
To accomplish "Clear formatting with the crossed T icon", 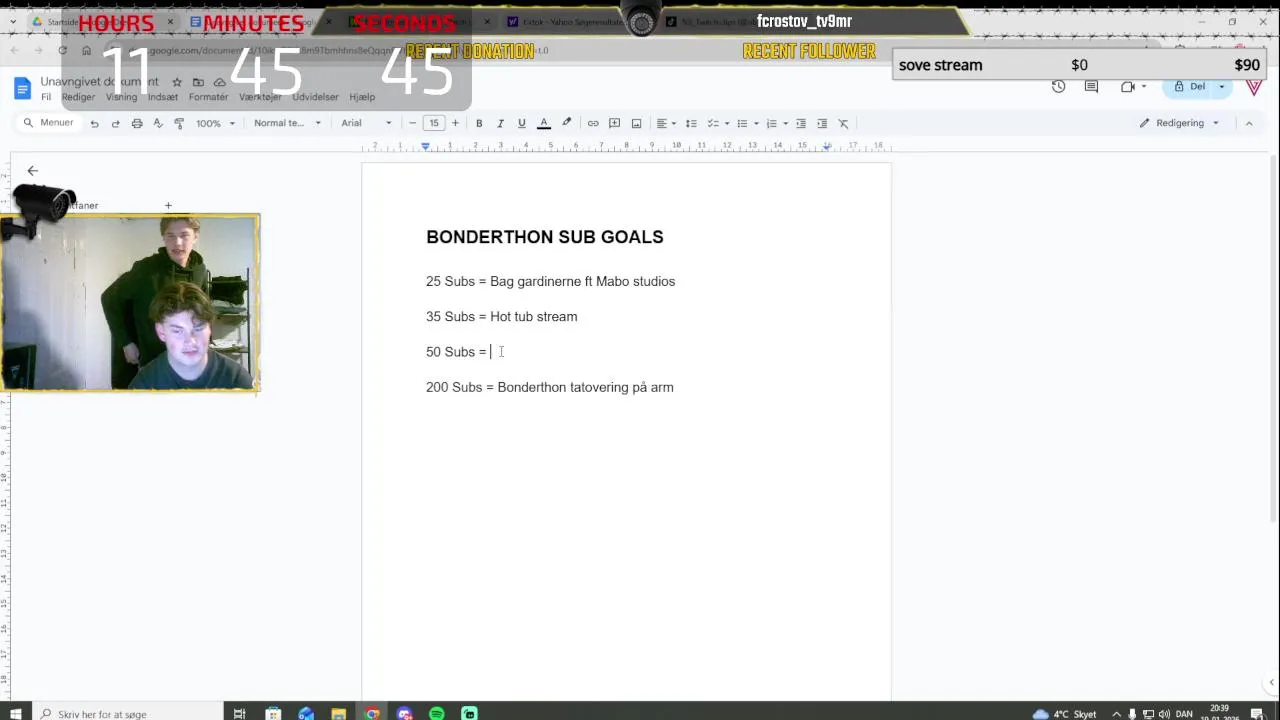I will pos(843,123).
